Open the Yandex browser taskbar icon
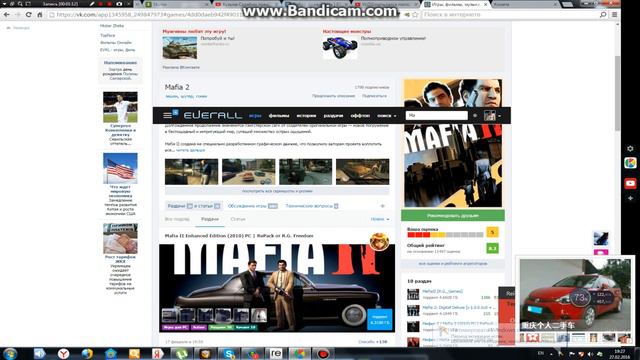This screenshot has width=640, height=360. [x=63, y=353]
